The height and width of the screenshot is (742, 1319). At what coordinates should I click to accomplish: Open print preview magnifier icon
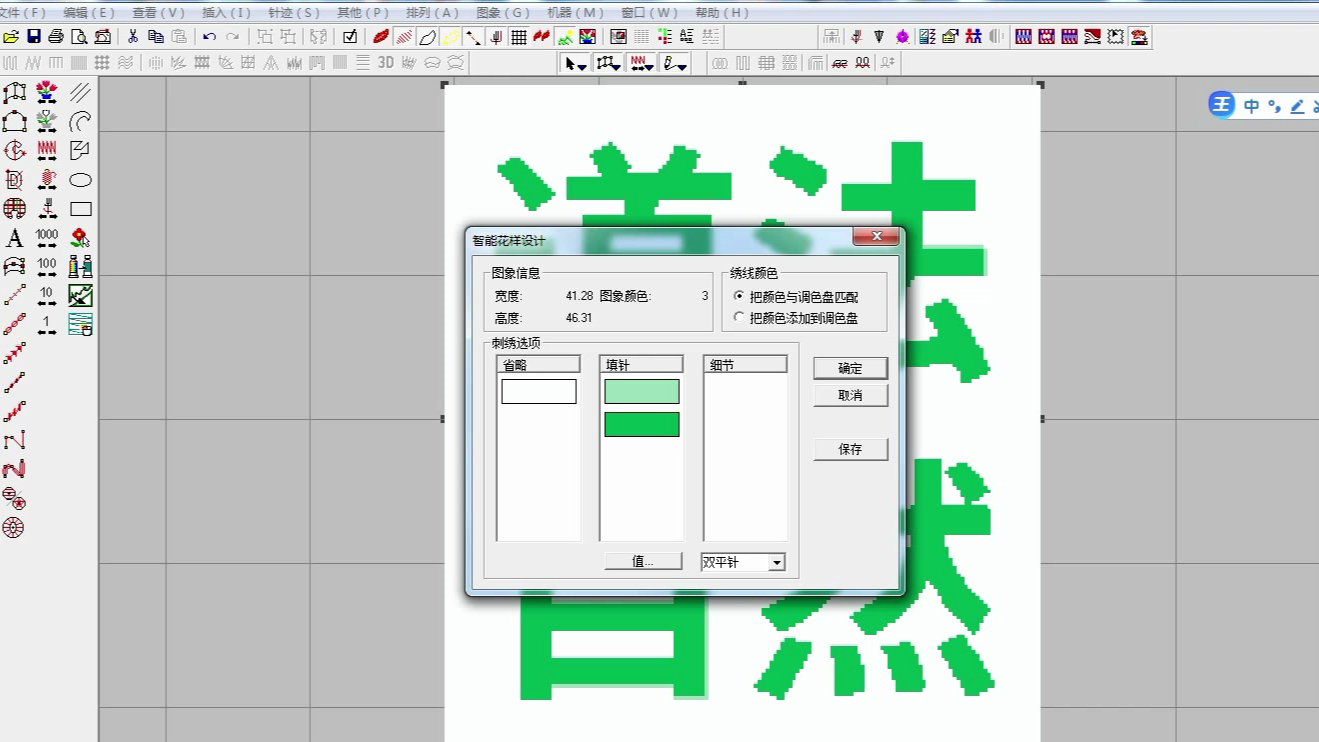79,37
